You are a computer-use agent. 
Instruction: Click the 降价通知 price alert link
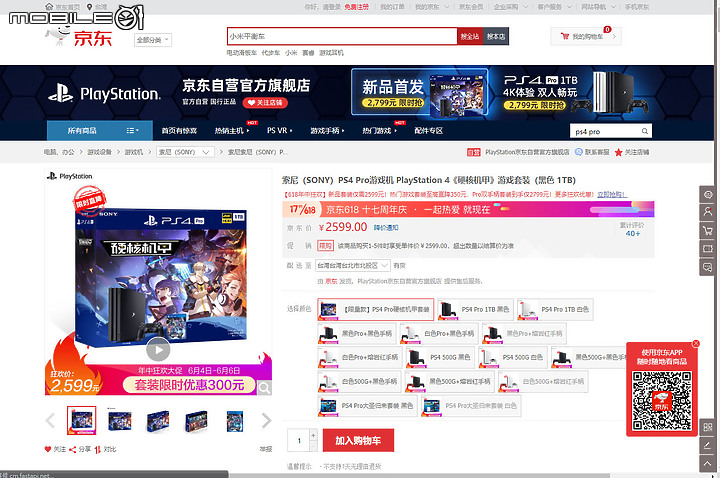pos(386,228)
